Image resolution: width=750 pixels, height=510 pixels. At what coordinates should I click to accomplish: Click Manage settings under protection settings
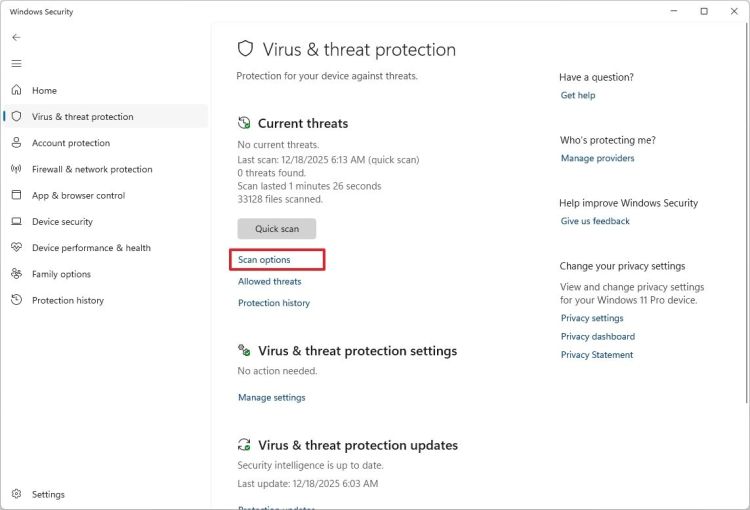pyautogui.click(x=271, y=397)
